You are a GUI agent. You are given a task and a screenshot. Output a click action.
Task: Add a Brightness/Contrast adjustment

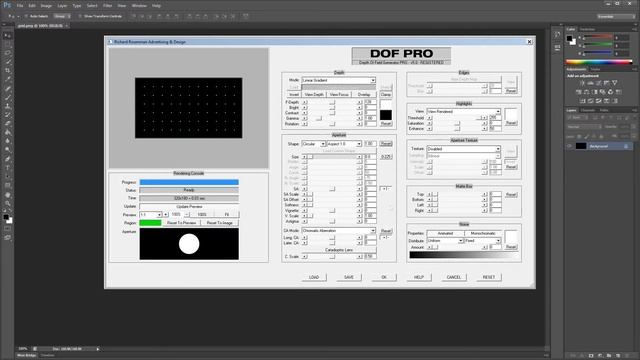(582, 83)
